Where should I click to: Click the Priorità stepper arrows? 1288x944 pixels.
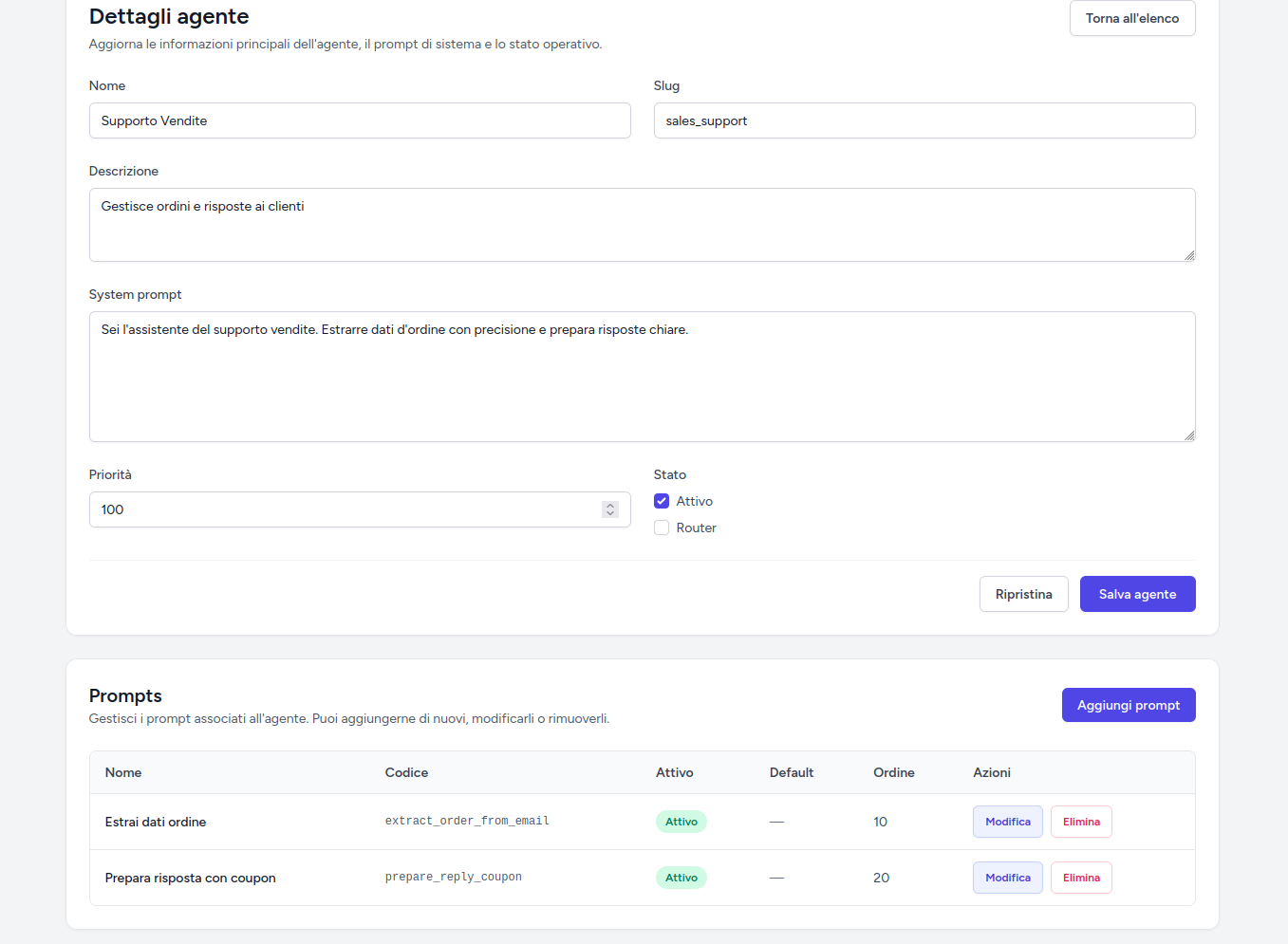610,509
